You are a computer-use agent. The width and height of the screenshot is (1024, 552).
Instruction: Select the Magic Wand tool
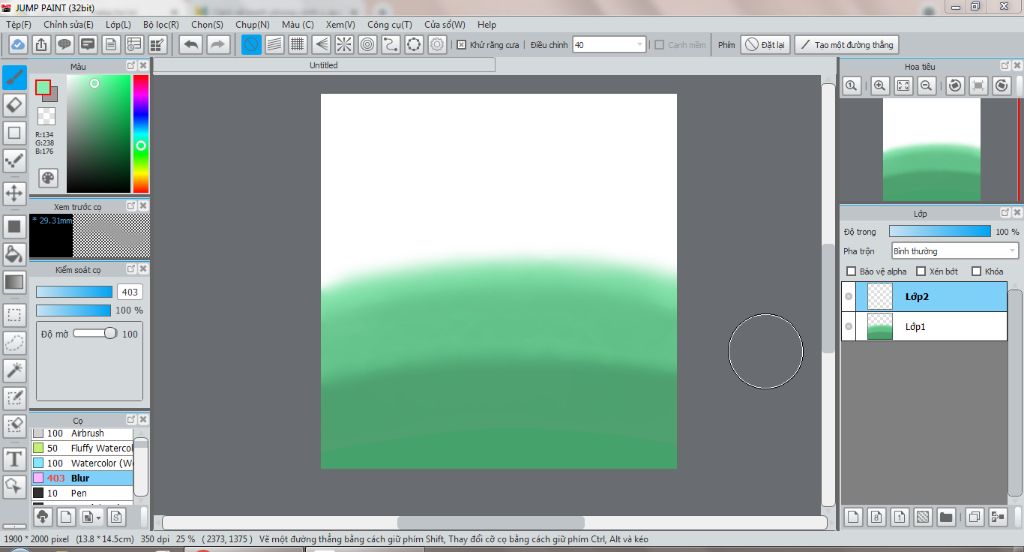[x=14, y=370]
